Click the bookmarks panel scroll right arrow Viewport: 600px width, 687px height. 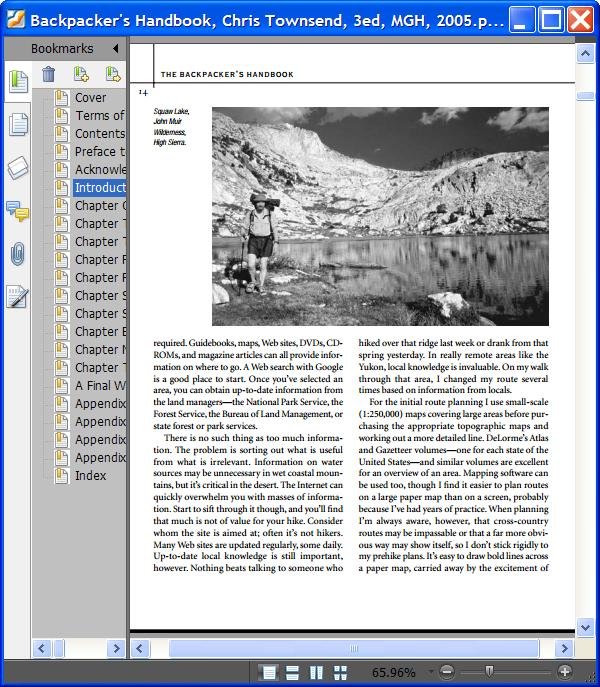click(x=116, y=648)
